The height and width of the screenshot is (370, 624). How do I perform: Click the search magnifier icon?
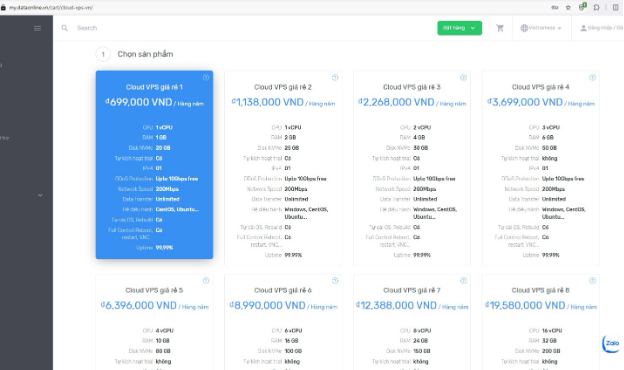64,28
